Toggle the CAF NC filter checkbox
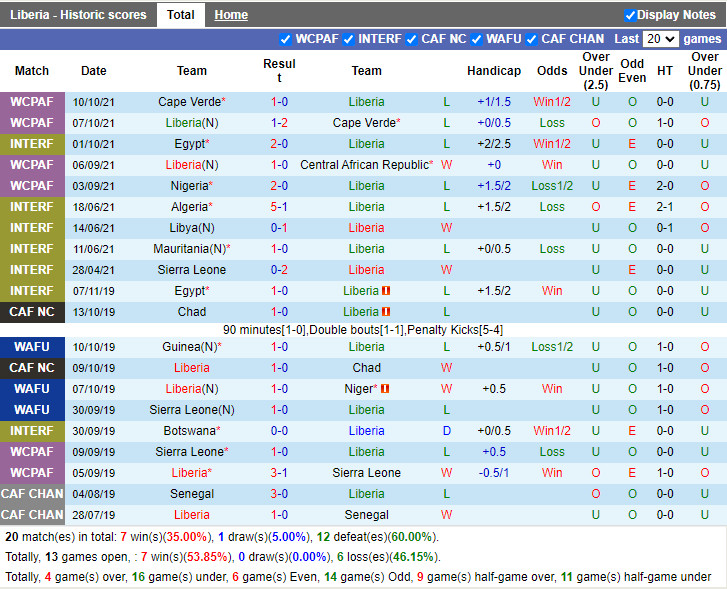 pyautogui.click(x=412, y=39)
